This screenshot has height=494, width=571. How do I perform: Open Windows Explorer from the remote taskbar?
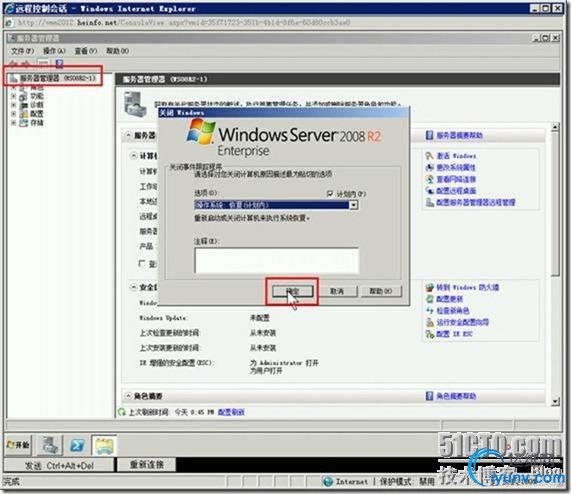point(104,446)
